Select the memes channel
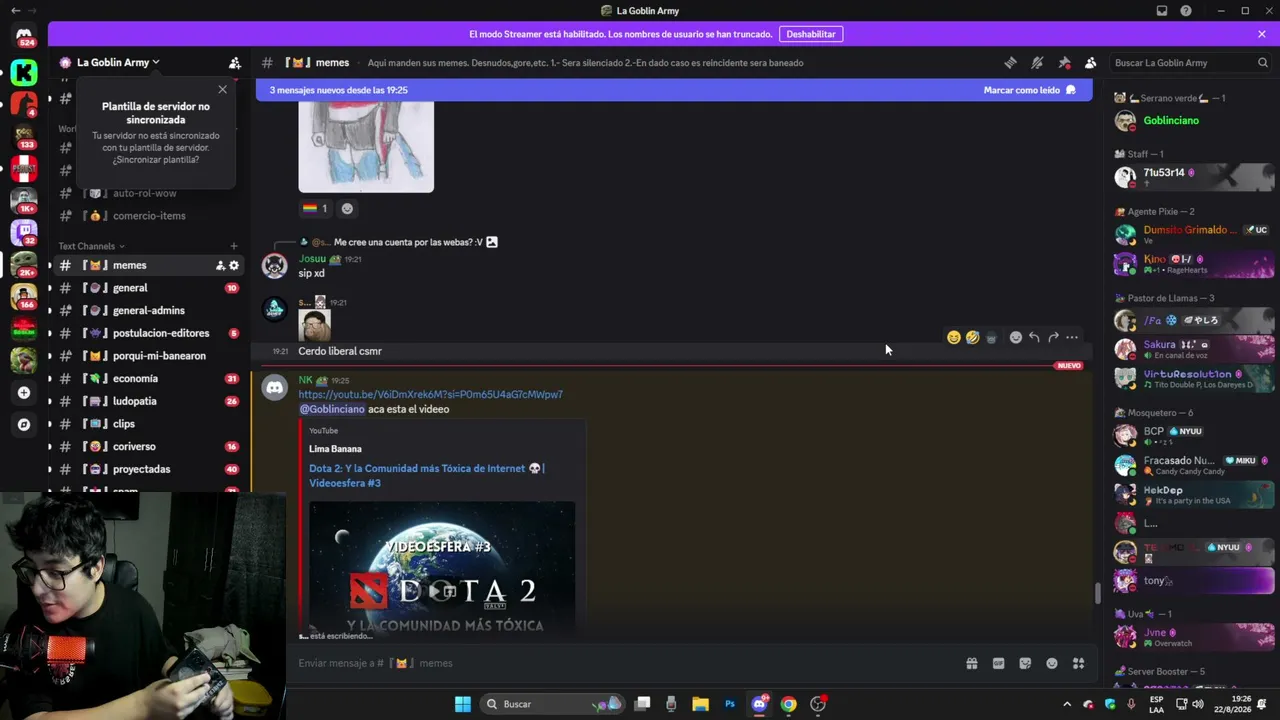 148,265
